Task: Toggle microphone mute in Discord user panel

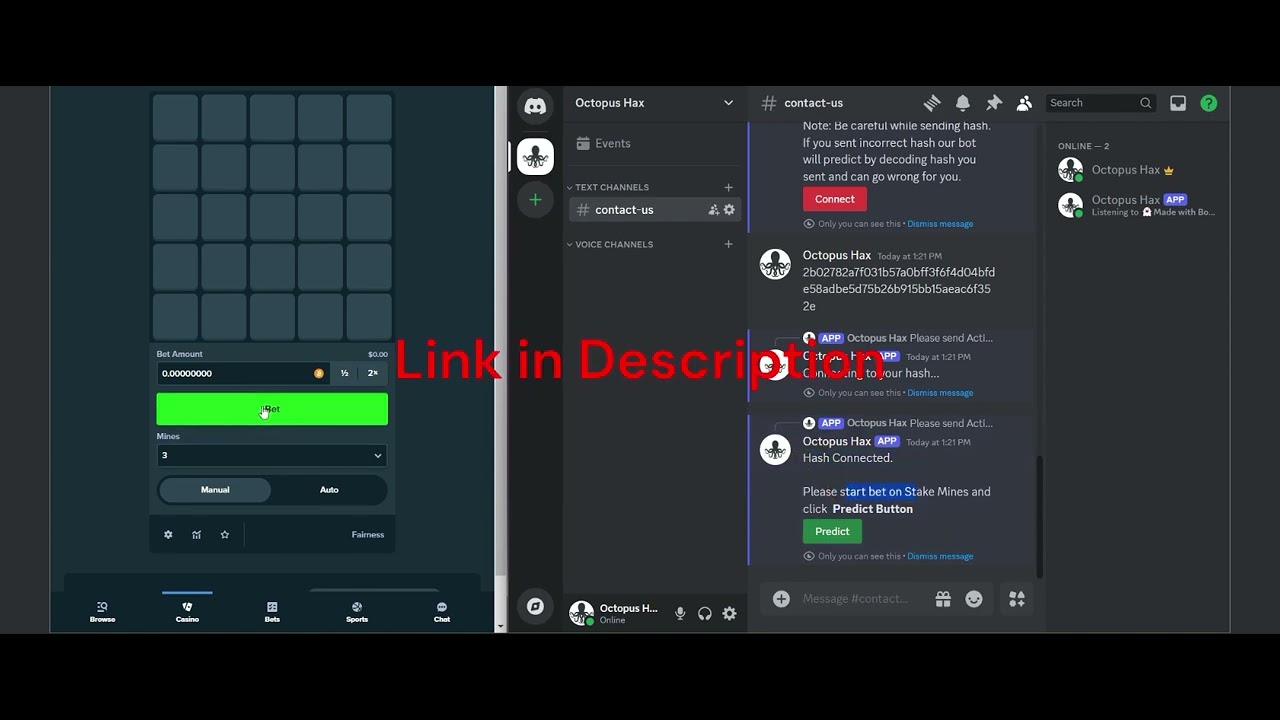Action: [x=680, y=613]
